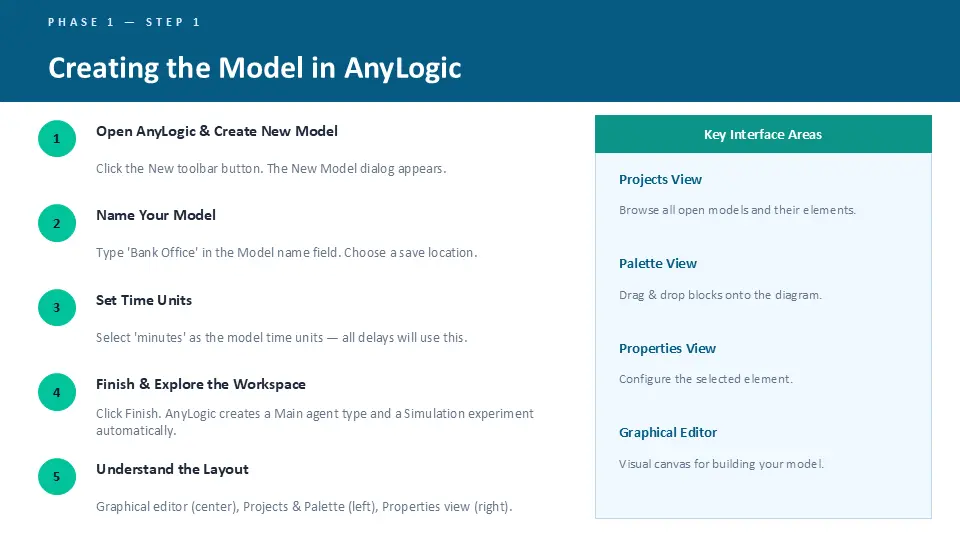Select 'Finish & Explore the Workspace' heading
Screen dimensions: 960x540
(x=201, y=384)
